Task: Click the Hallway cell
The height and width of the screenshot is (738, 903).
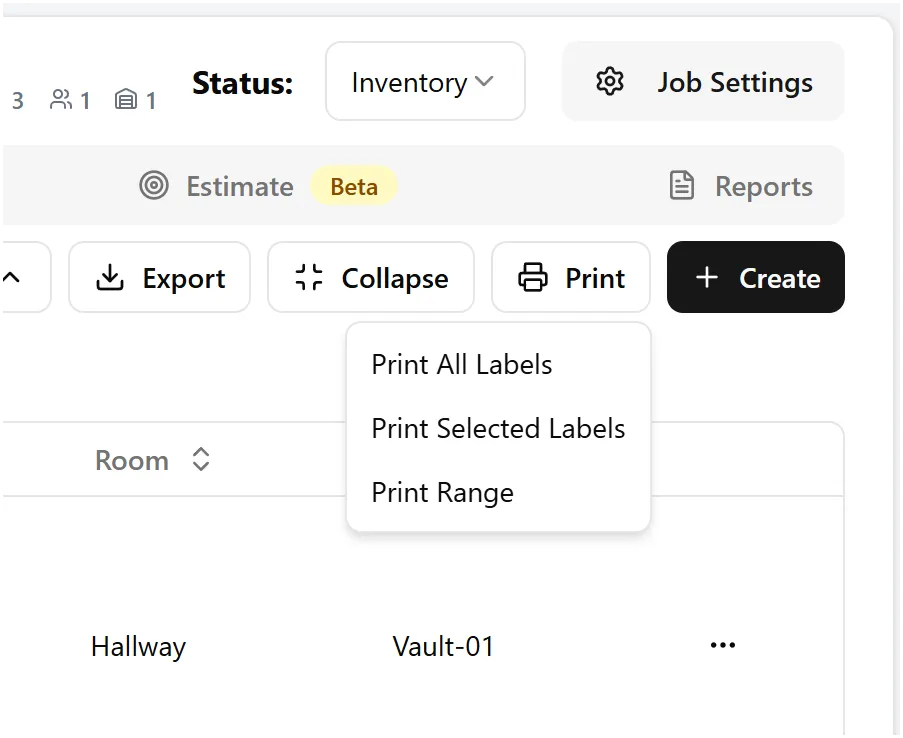Action: [138, 646]
